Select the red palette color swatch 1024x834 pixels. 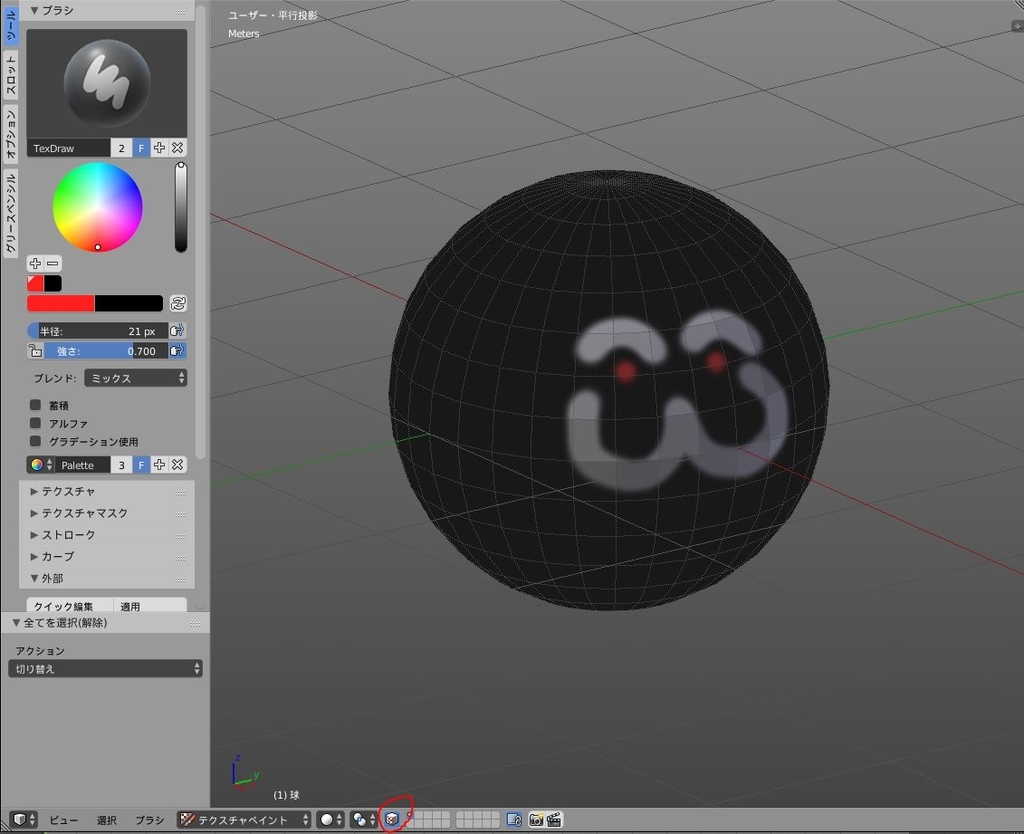click(35, 283)
